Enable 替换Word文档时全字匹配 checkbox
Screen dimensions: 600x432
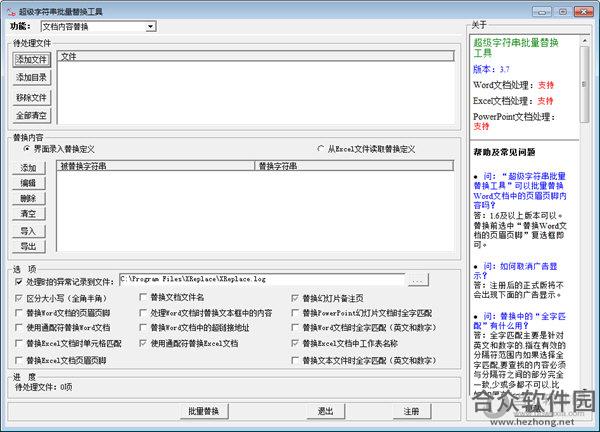click(x=295, y=328)
